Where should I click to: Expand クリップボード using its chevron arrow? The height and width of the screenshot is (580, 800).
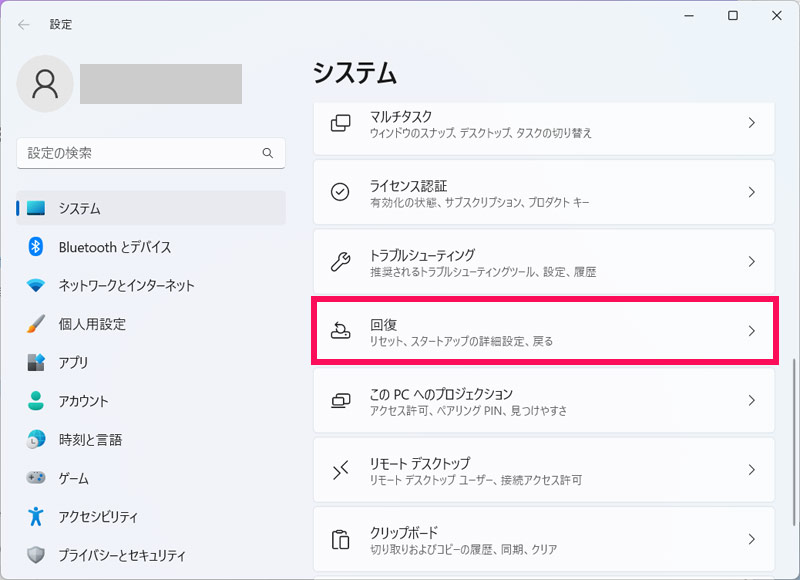click(x=751, y=539)
